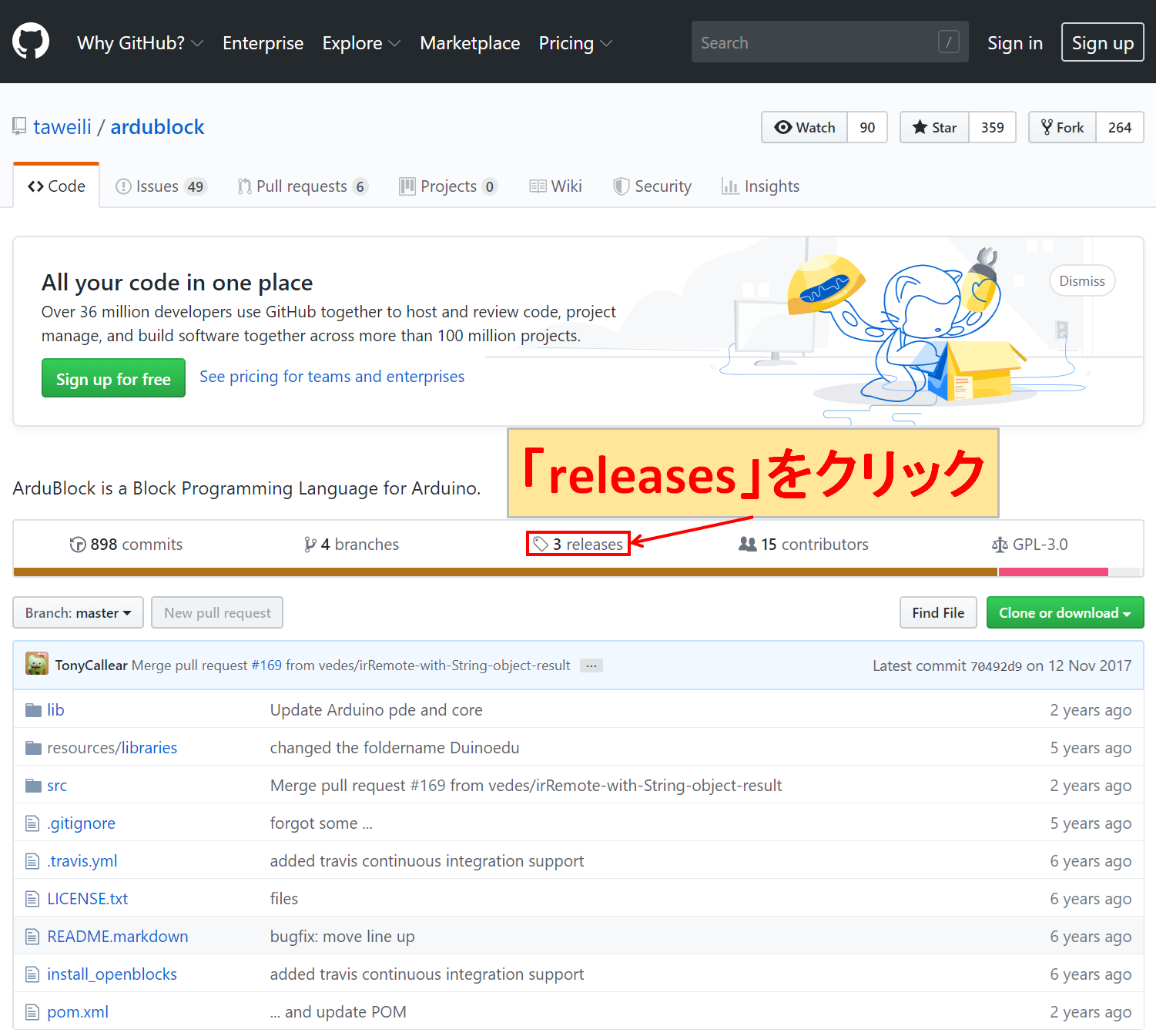Expand the Clone or download menu
This screenshot has height=1036, width=1156.
point(1064,613)
